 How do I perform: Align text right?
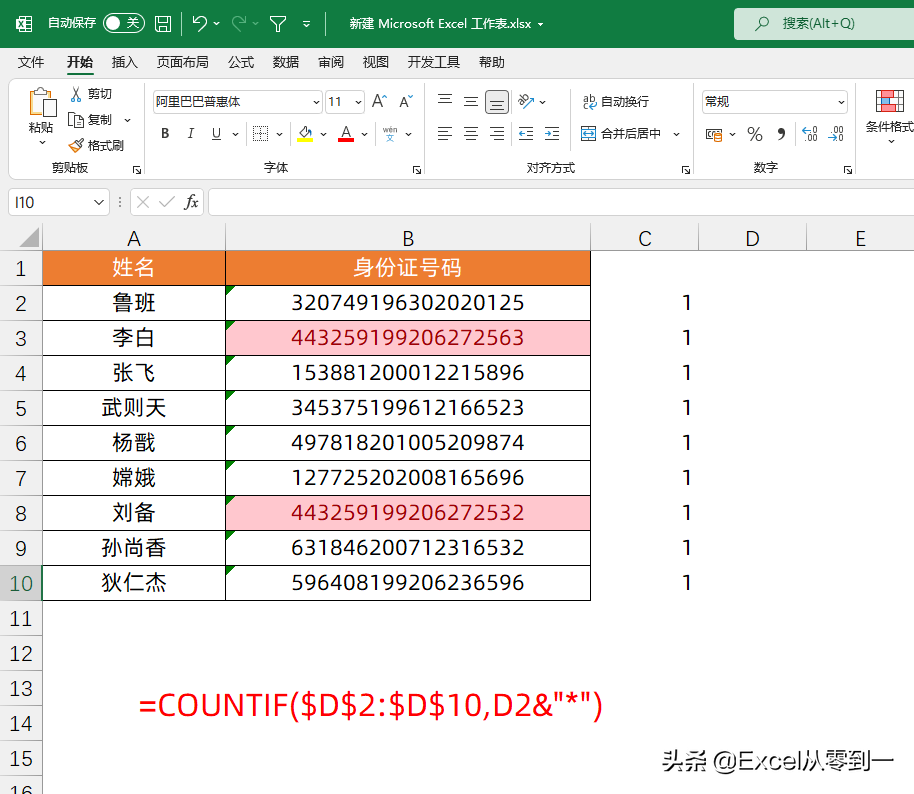497,134
